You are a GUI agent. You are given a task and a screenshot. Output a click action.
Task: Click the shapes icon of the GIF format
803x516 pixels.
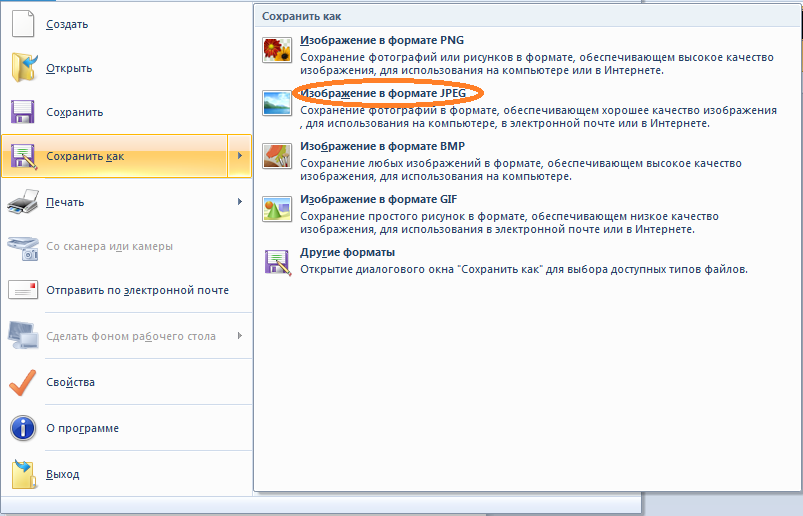click(277, 209)
